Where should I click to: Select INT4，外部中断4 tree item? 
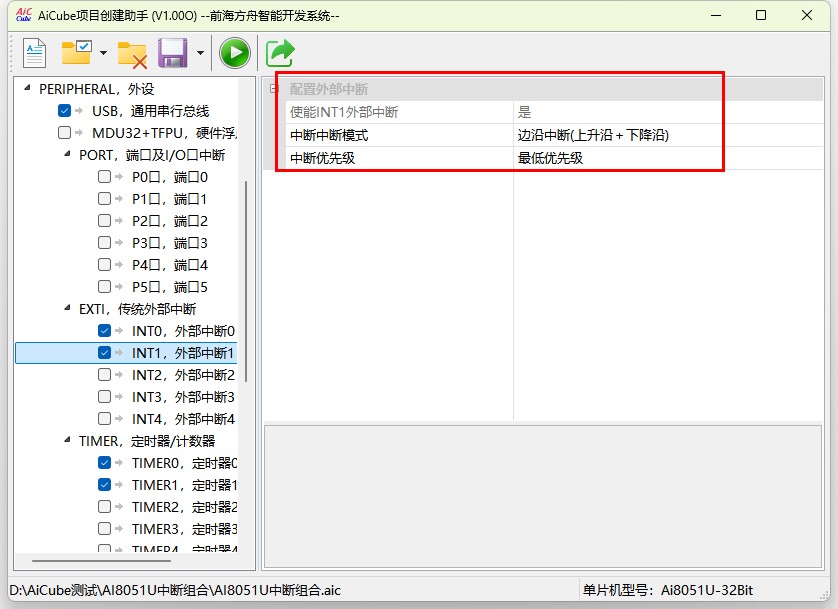183,419
